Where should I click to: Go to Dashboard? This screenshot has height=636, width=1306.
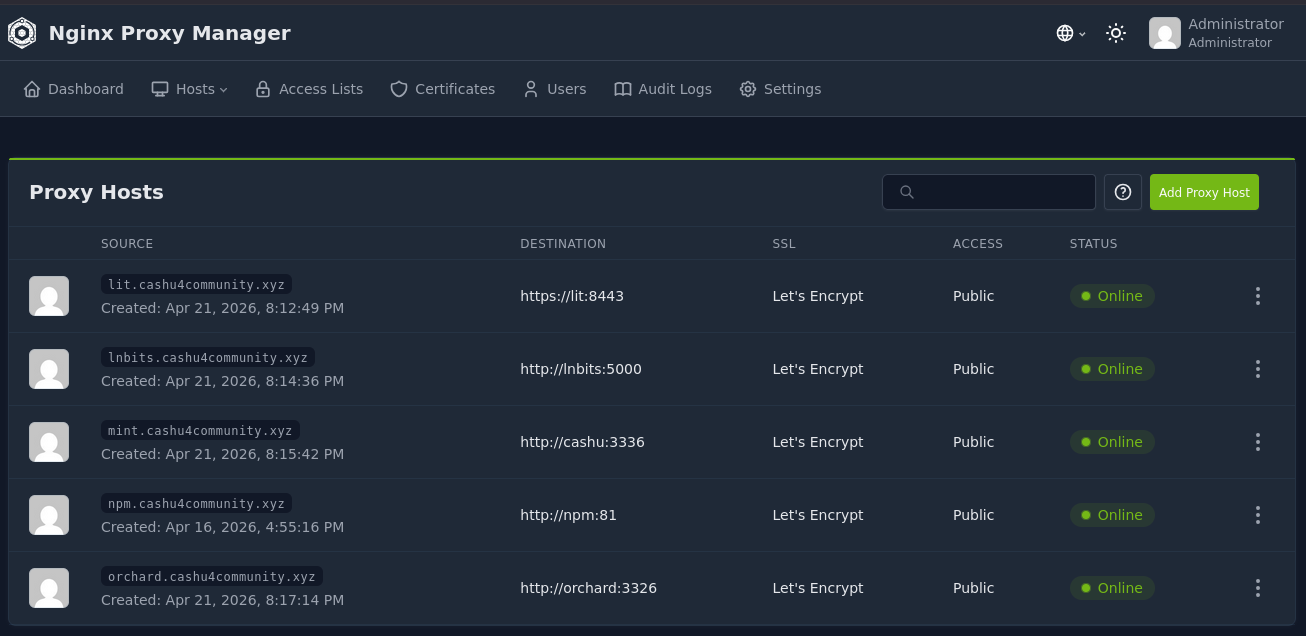[74, 89]
